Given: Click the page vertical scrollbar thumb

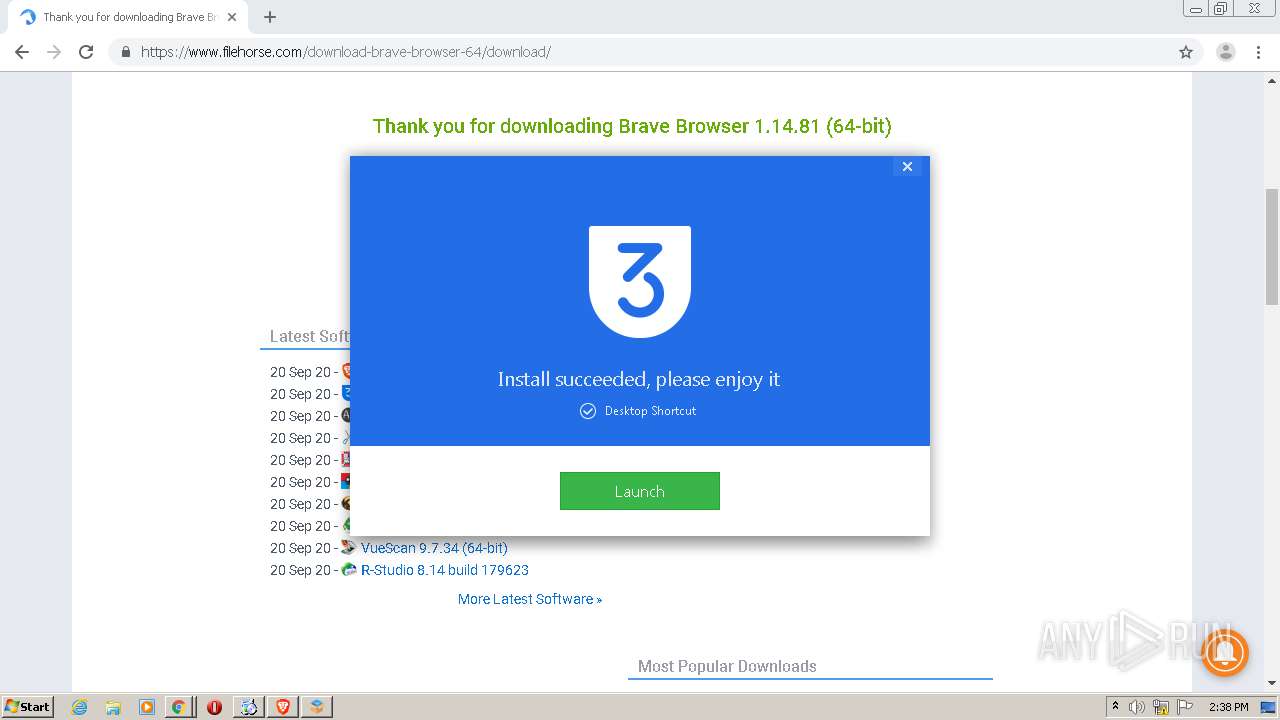Looking at the screenshot, I should (1272, 245).
